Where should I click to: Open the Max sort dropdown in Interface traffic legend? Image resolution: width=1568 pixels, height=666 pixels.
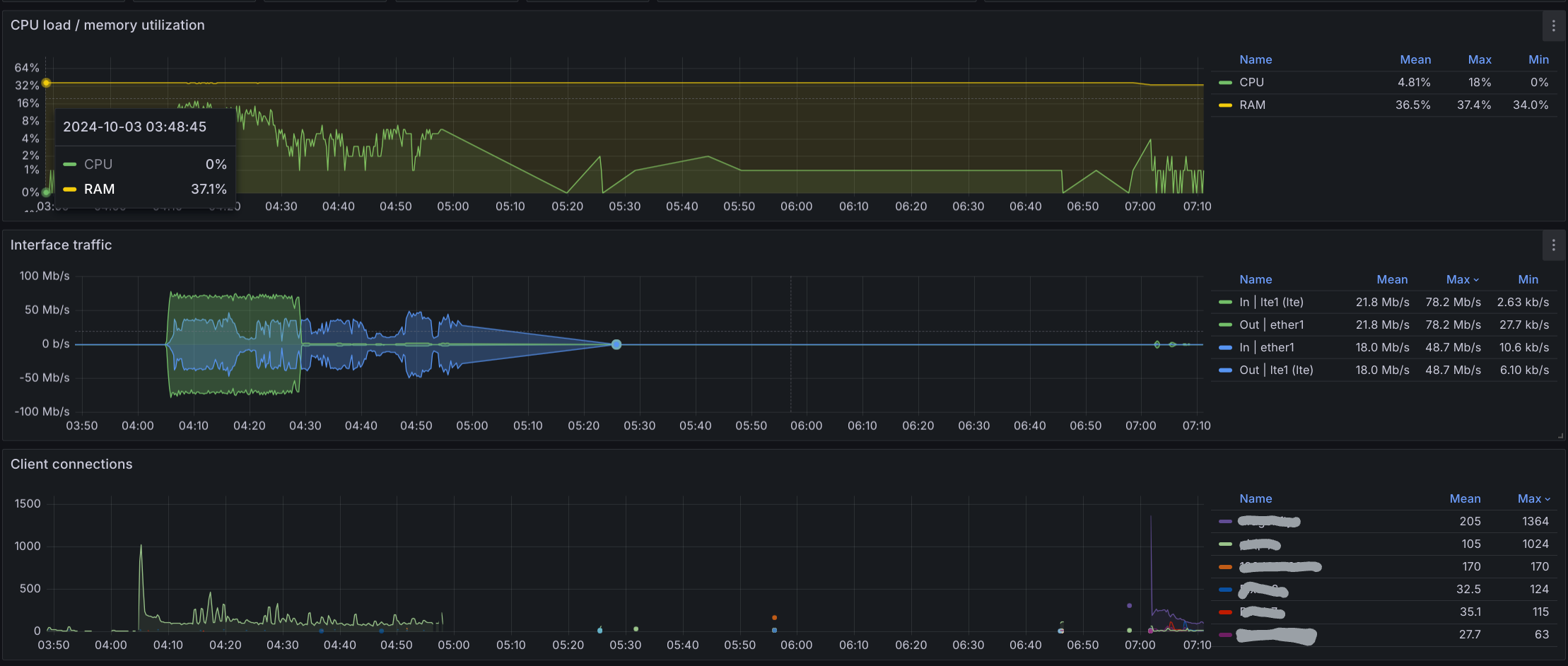tap(1462, 279)
